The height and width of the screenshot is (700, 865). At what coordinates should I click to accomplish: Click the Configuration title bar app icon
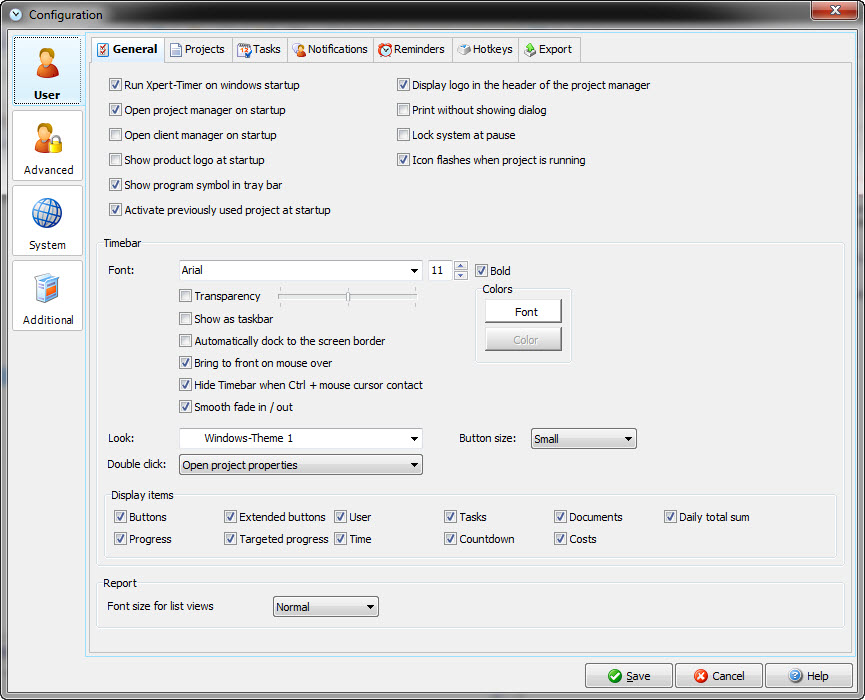click(x=16, y=14)
